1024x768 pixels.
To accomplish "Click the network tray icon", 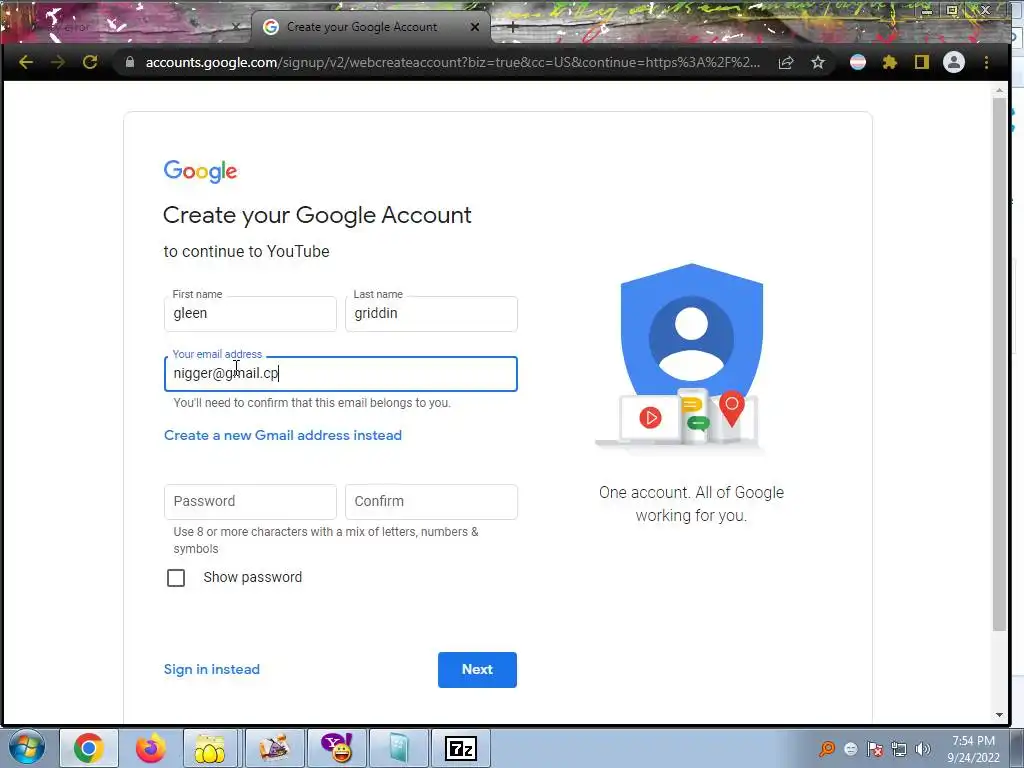I will pyautogui.click(x=899, y=748).
